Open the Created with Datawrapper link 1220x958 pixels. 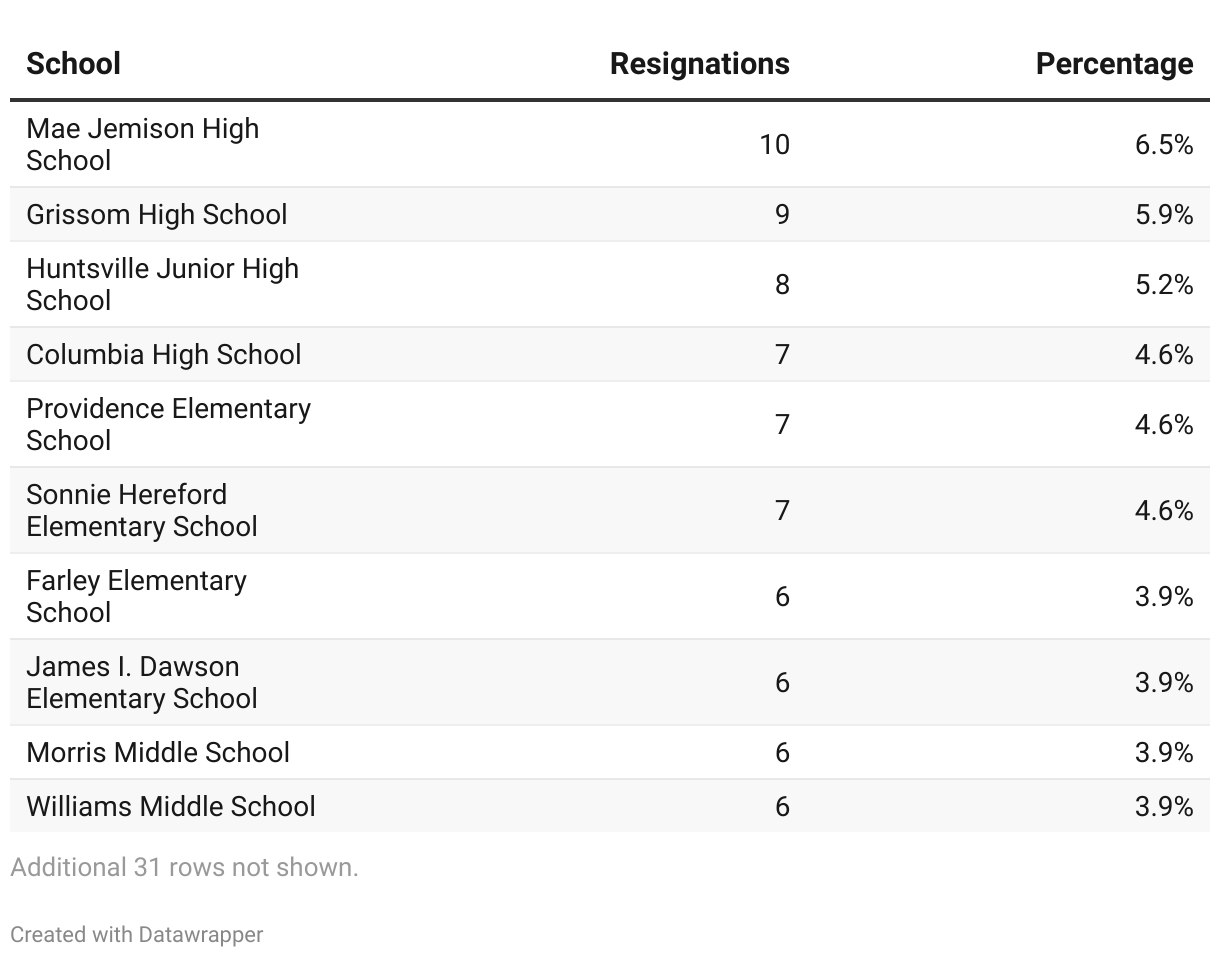click(x=137, y=935)
